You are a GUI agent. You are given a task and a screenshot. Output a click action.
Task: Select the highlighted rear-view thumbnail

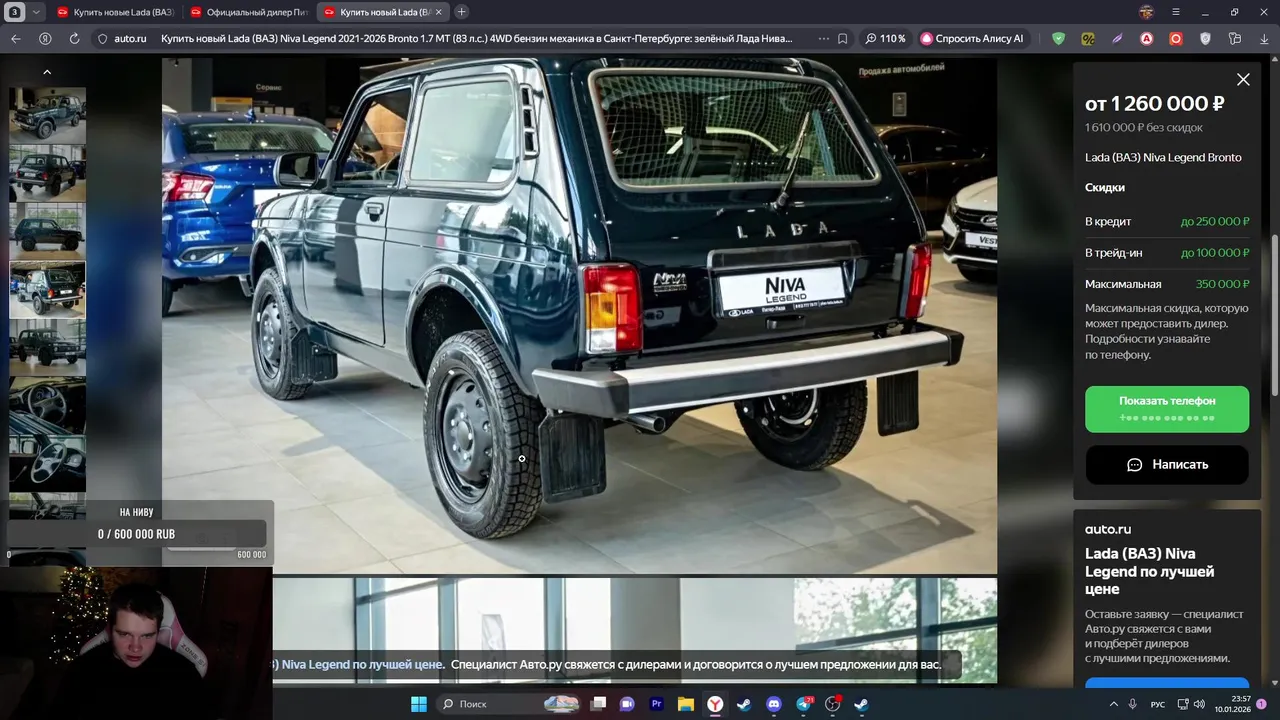click(47, 290)
